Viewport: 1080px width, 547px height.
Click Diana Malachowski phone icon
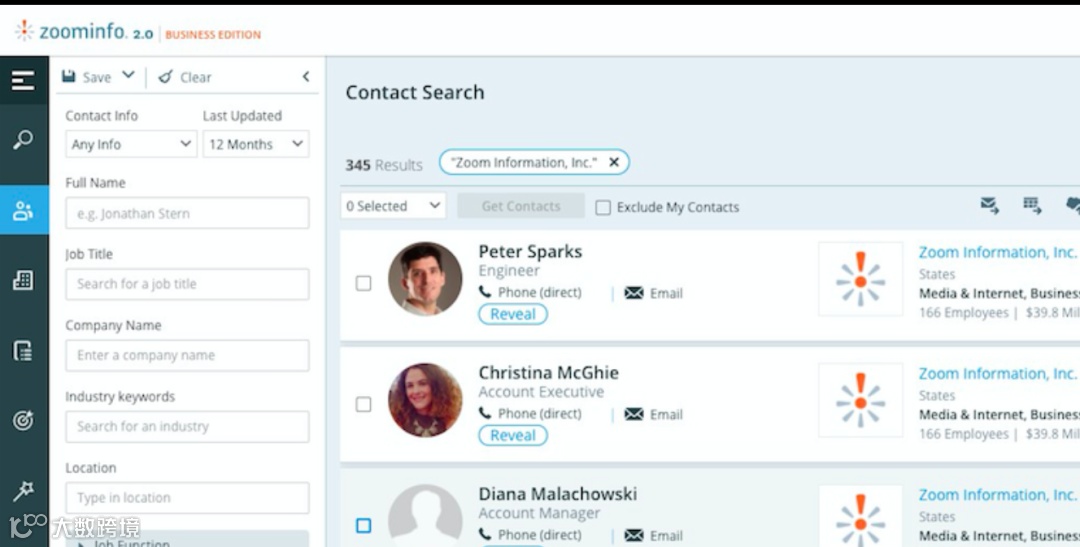(486, 535)
